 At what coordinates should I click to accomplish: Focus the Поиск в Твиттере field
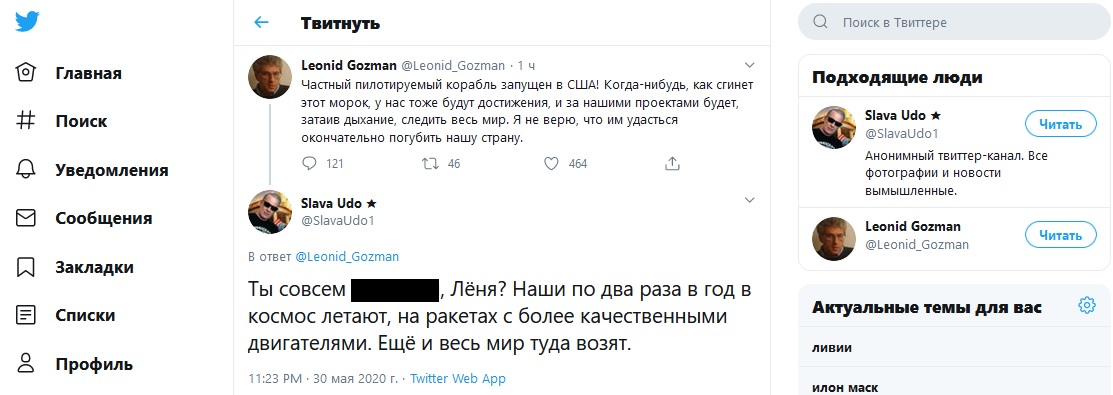[954, 22]
